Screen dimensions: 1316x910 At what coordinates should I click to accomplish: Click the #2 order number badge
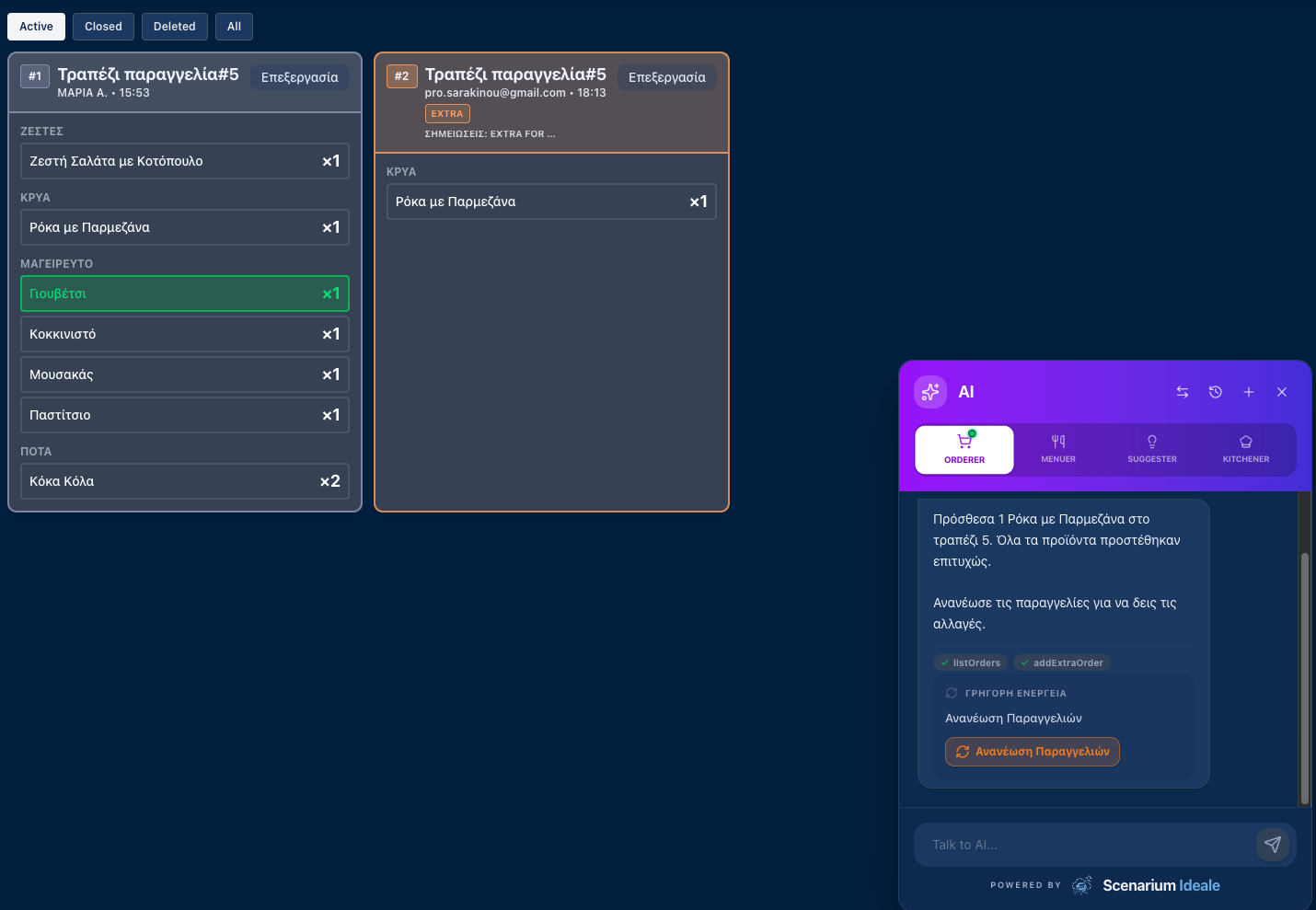(x=402, y=76)
